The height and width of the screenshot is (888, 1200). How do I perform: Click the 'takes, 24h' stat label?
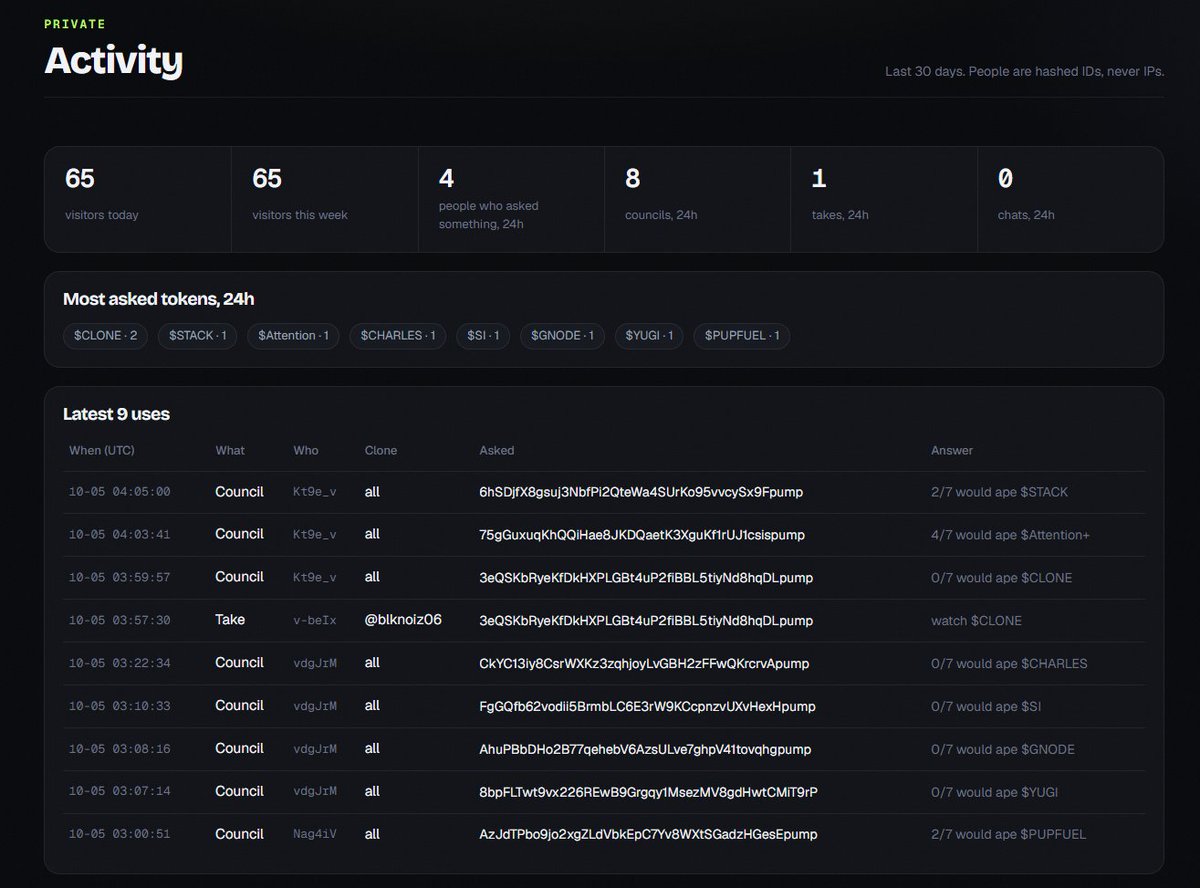pyautogui.click(x=840, y=215)
